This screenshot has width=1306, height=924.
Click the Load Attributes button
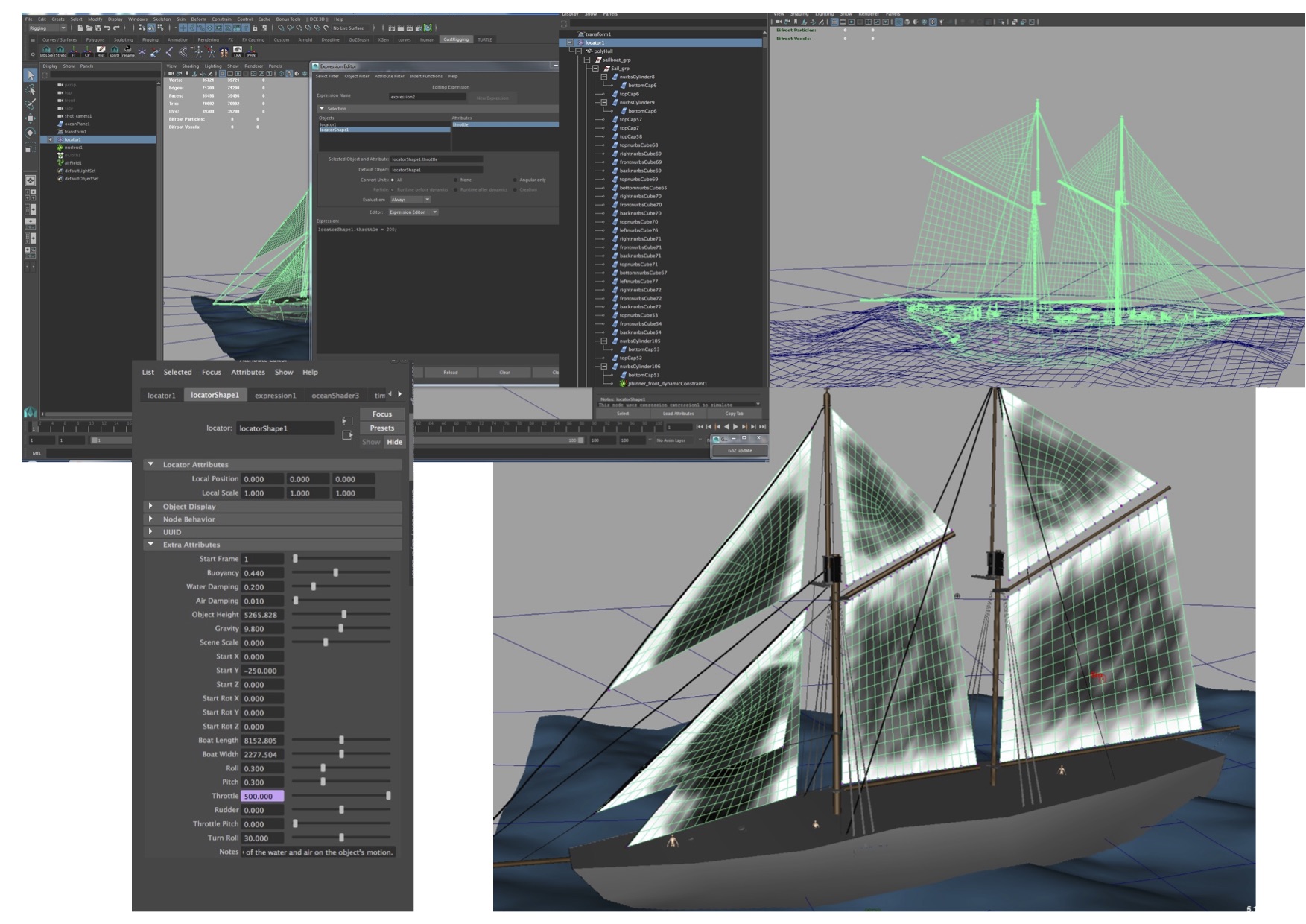(678, 414)
